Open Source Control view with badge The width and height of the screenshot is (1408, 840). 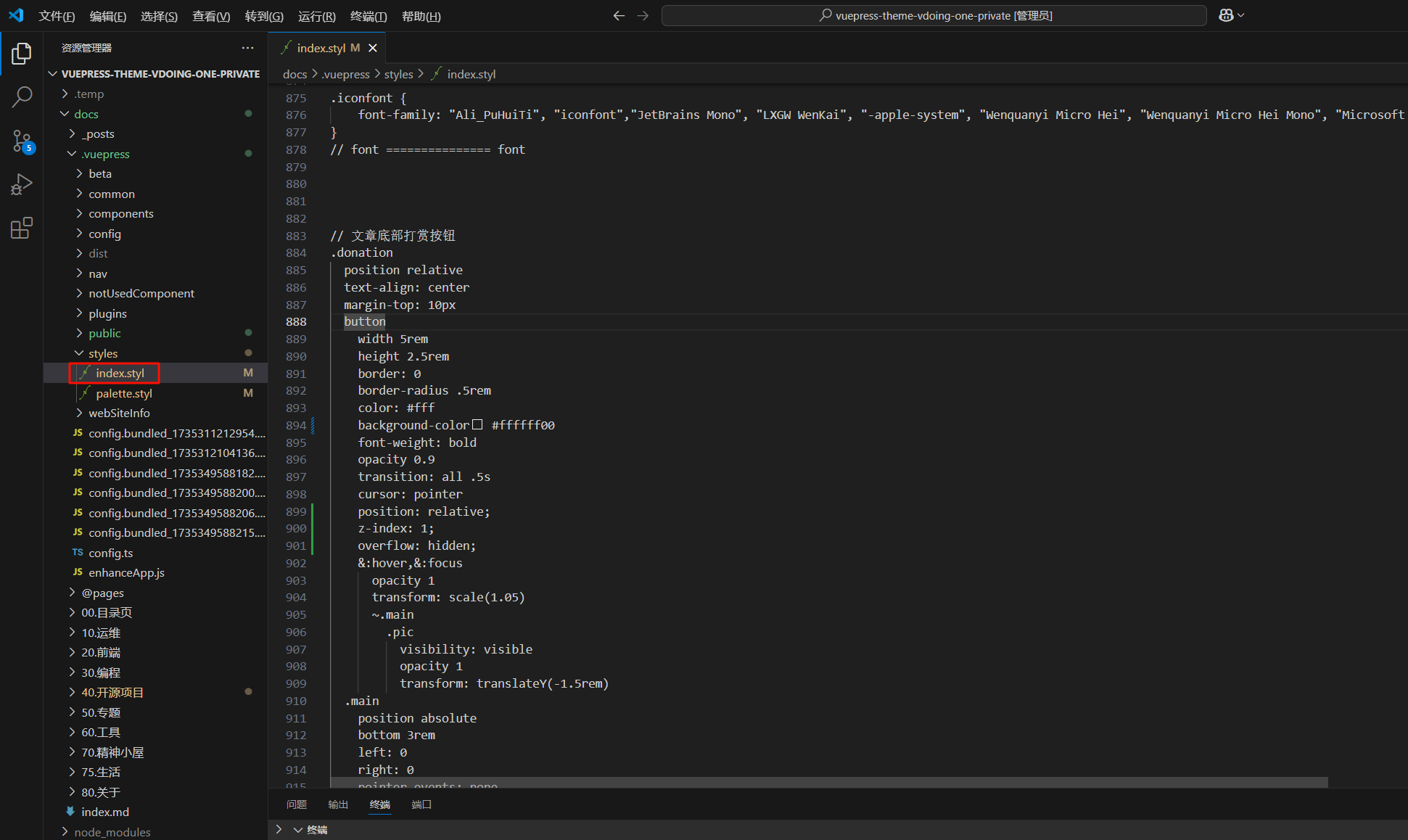tap(22, 141)
